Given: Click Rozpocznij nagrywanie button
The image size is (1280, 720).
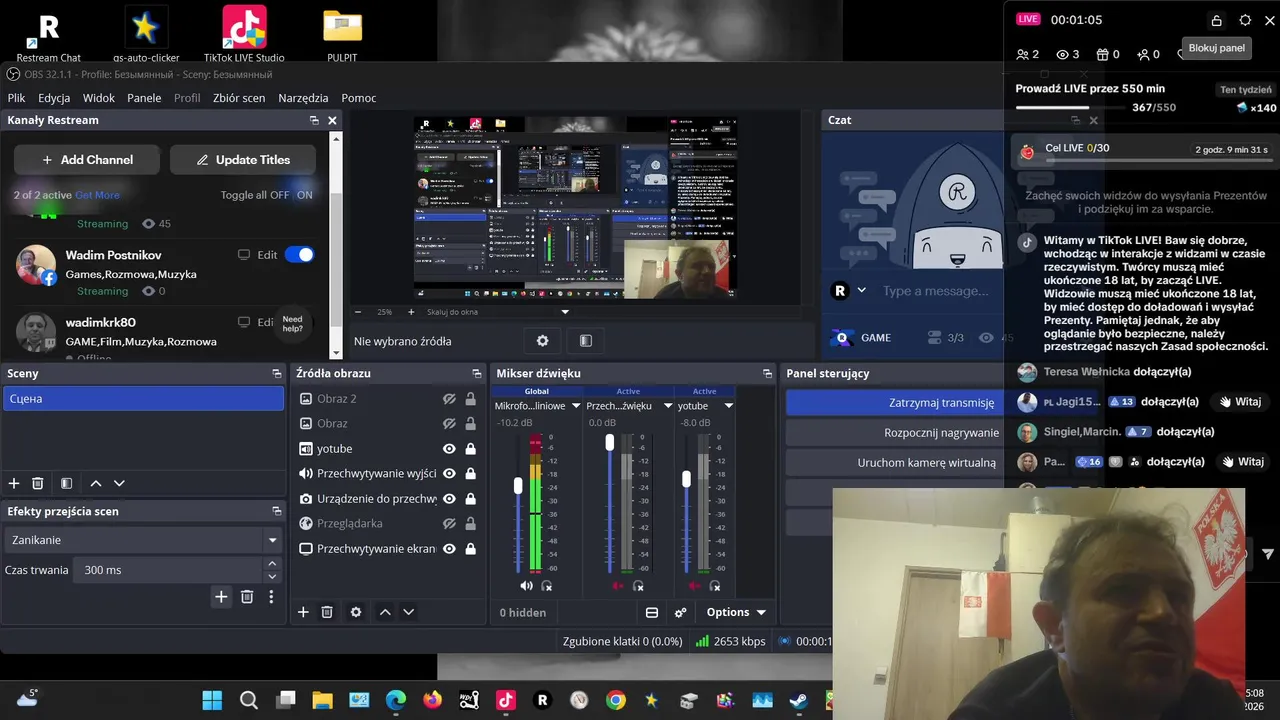Looking at the screenshot, I should (x=895, y=433).
